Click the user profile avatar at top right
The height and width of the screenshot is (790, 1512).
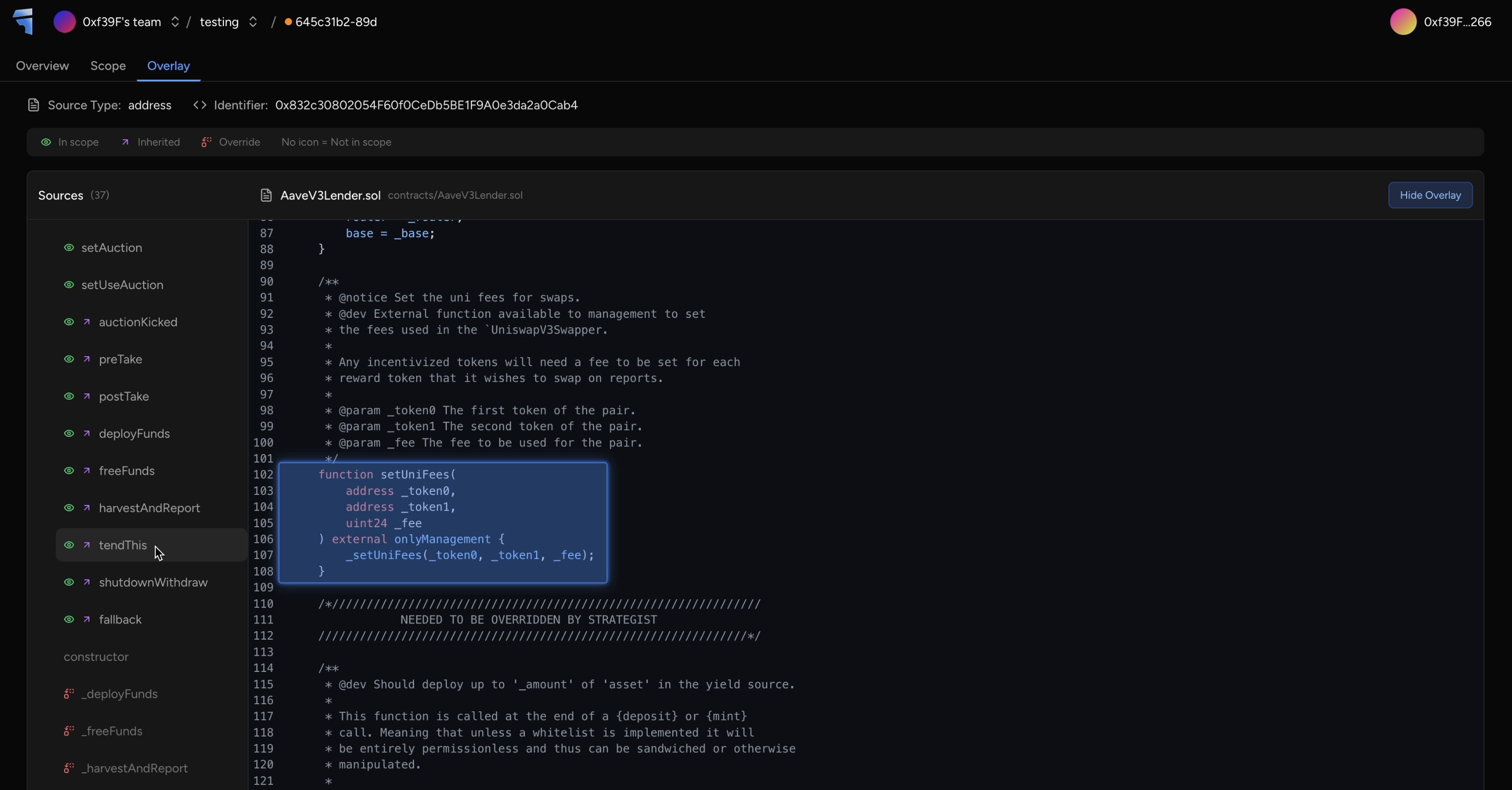(x=1403, y=22)
